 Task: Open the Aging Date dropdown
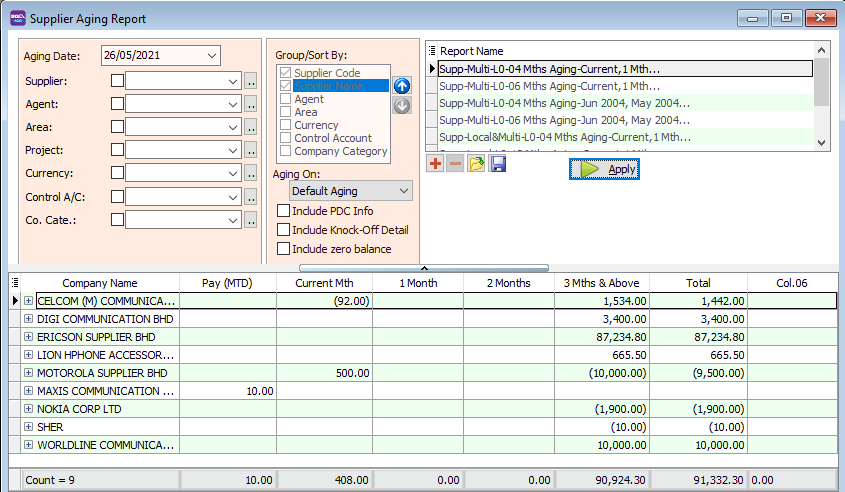(211, 56)
